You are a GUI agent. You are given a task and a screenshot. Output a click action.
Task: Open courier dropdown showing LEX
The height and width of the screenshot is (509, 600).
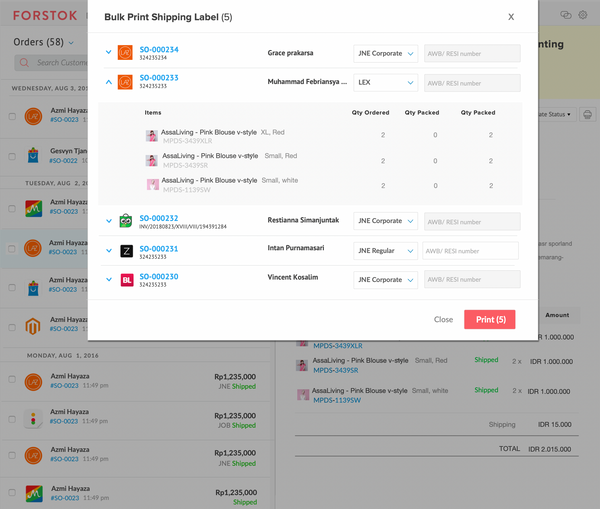[x=385, y=83]
